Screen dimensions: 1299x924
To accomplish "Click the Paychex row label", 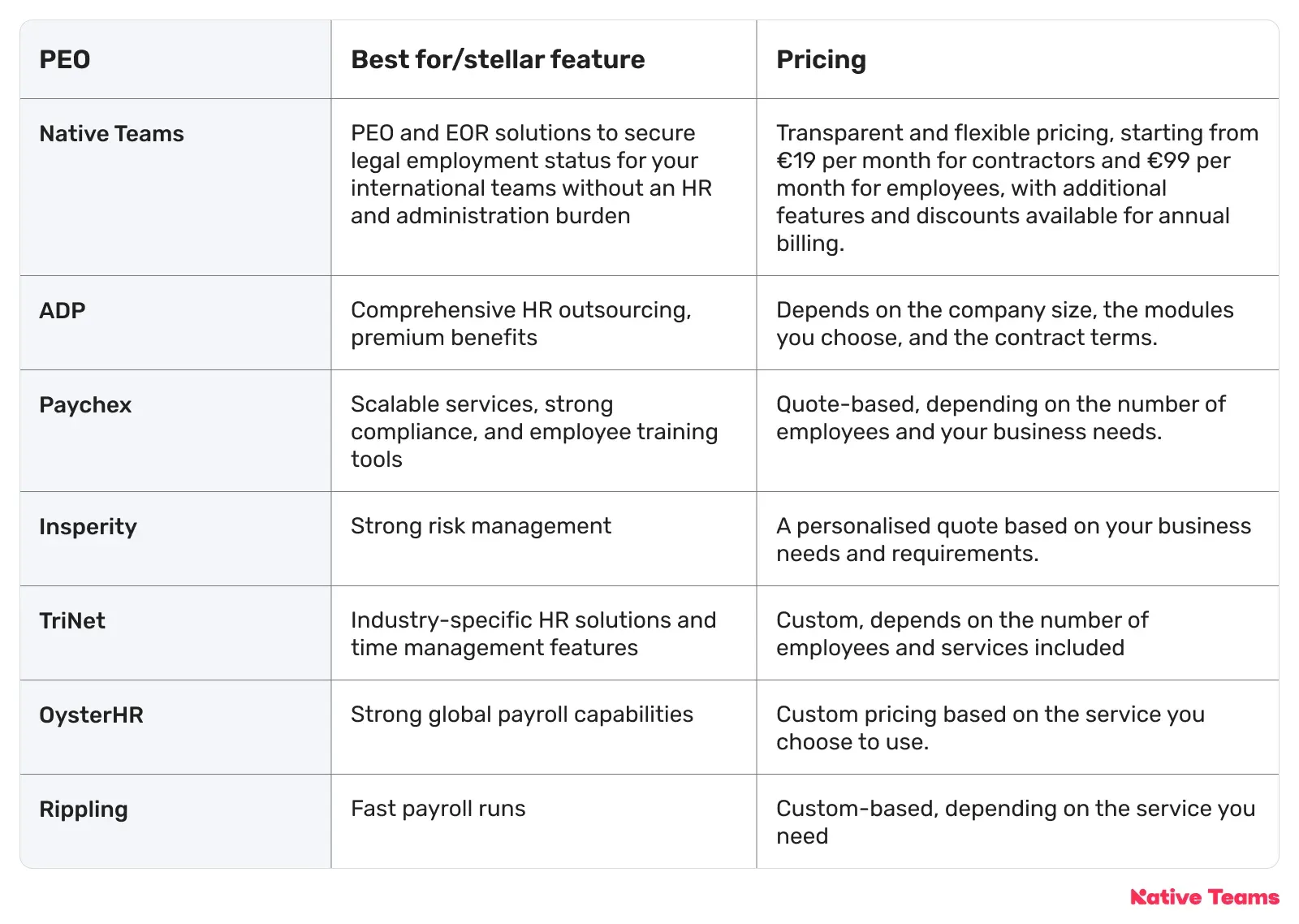I will 85,404.
